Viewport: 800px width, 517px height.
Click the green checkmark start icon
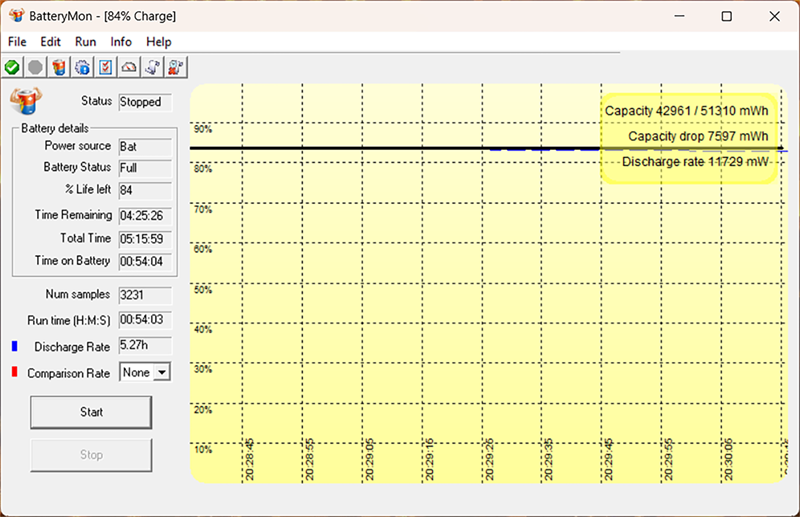(x=12, y=67)
